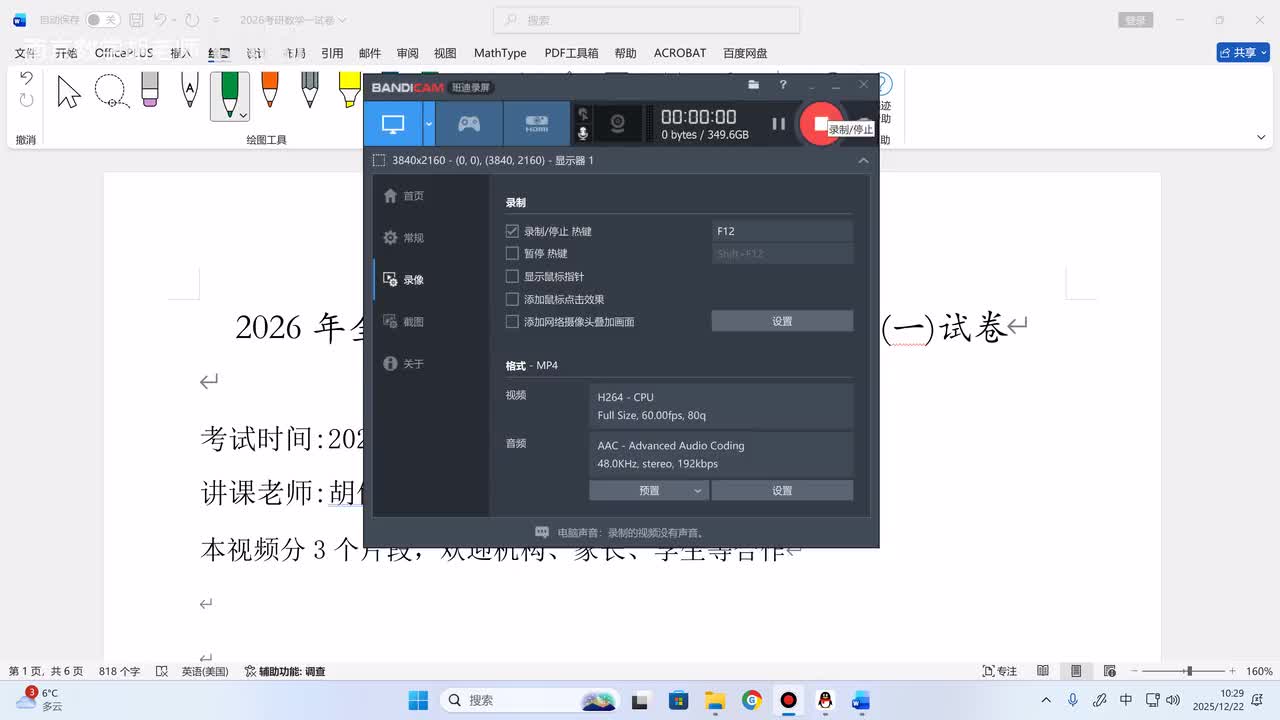Click Word zoom slider handle

coord(1188,671)
